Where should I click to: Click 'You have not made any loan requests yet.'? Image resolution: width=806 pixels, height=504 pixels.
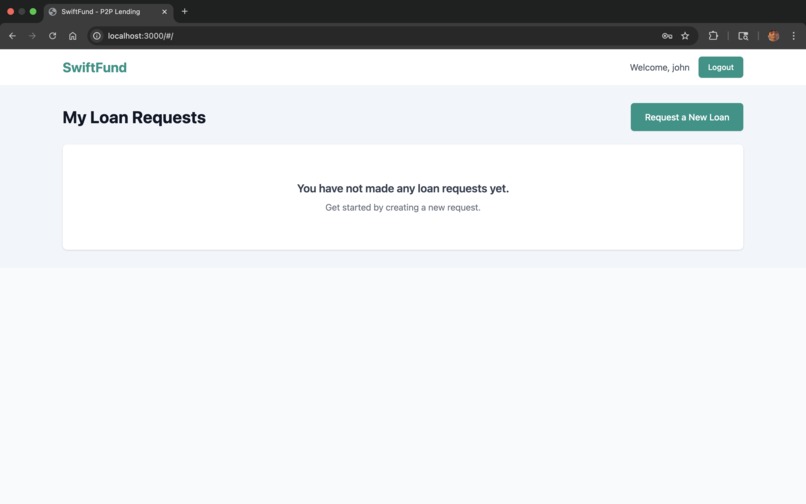point(402,189)
